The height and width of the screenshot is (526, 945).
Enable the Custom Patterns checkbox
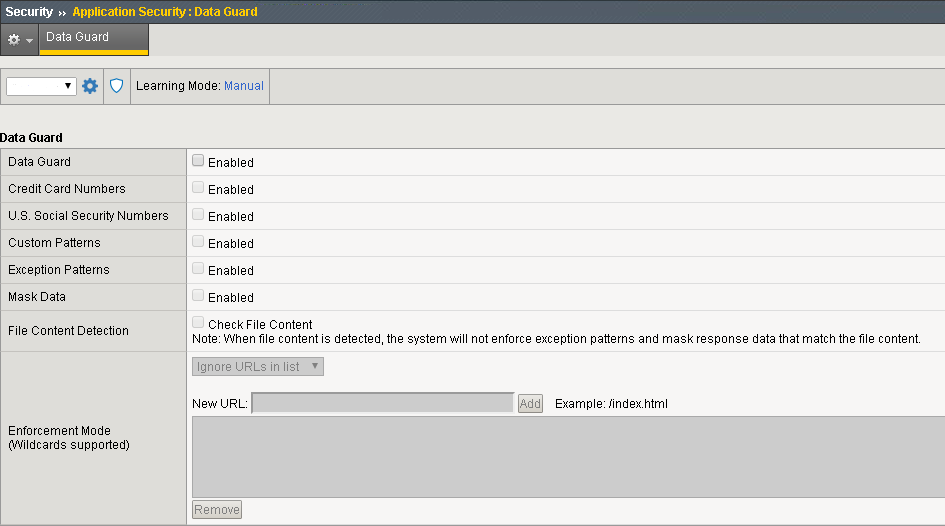(x=198, y=242)
